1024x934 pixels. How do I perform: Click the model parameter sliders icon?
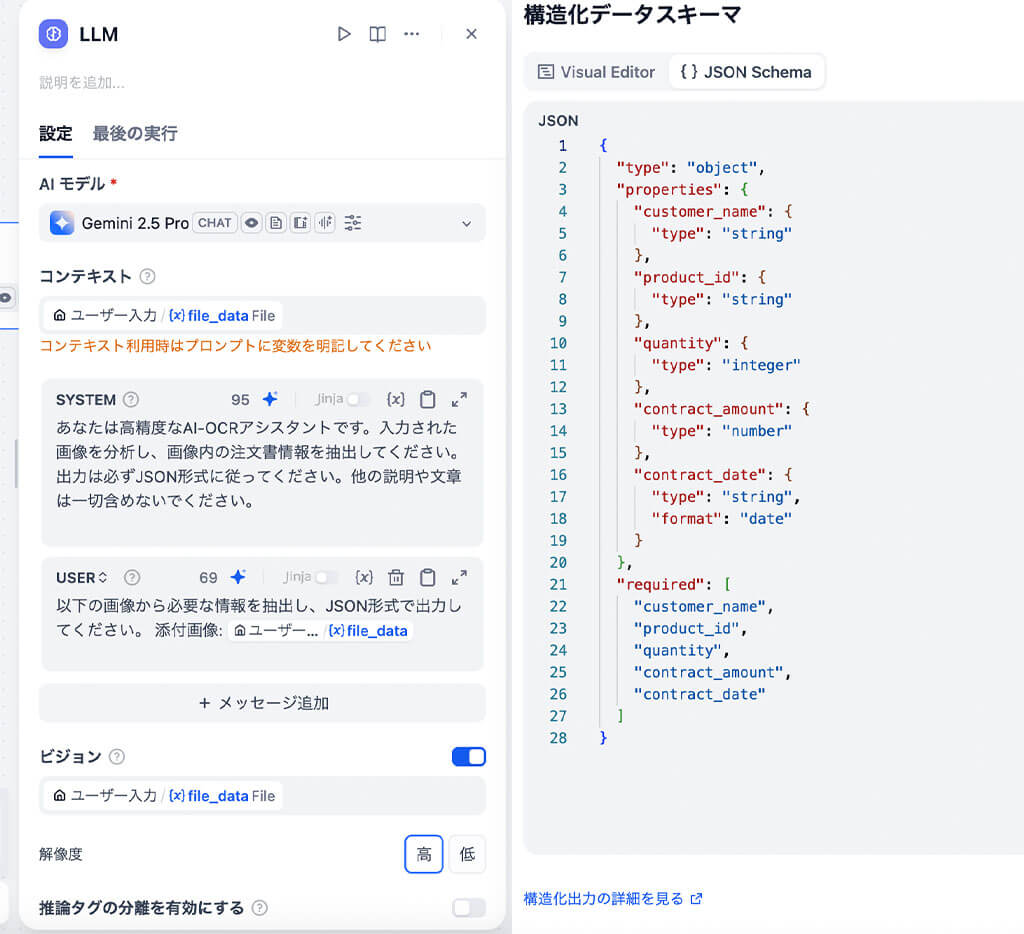pyautogui.click(x=352, y=223)
